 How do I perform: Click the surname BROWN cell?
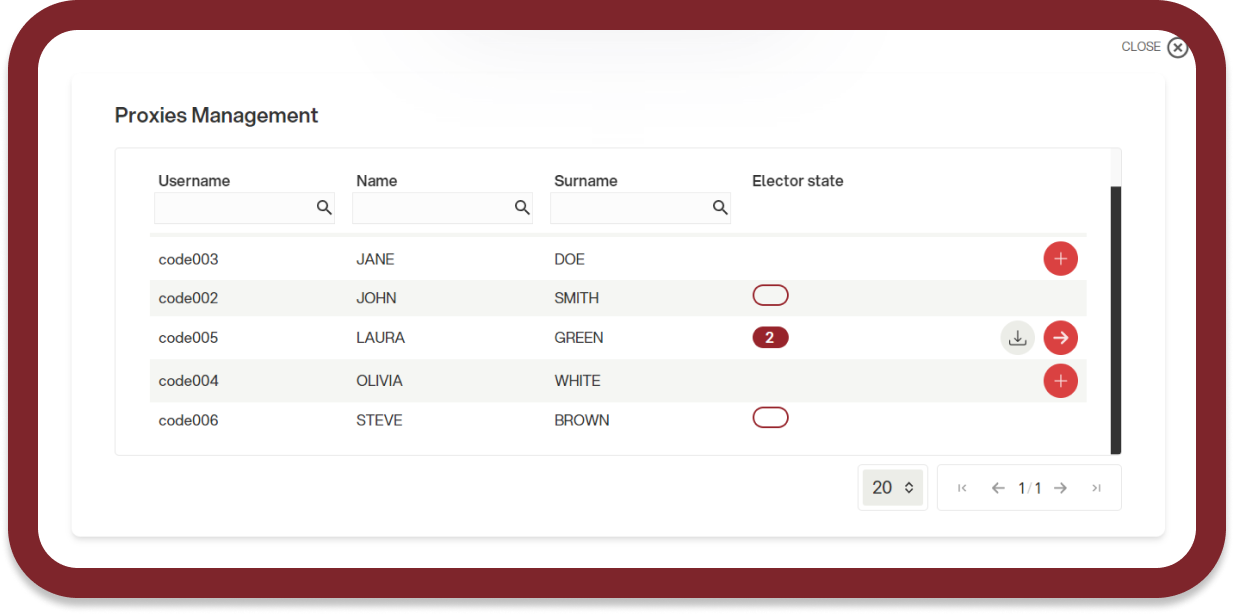[x=582, y=420]
